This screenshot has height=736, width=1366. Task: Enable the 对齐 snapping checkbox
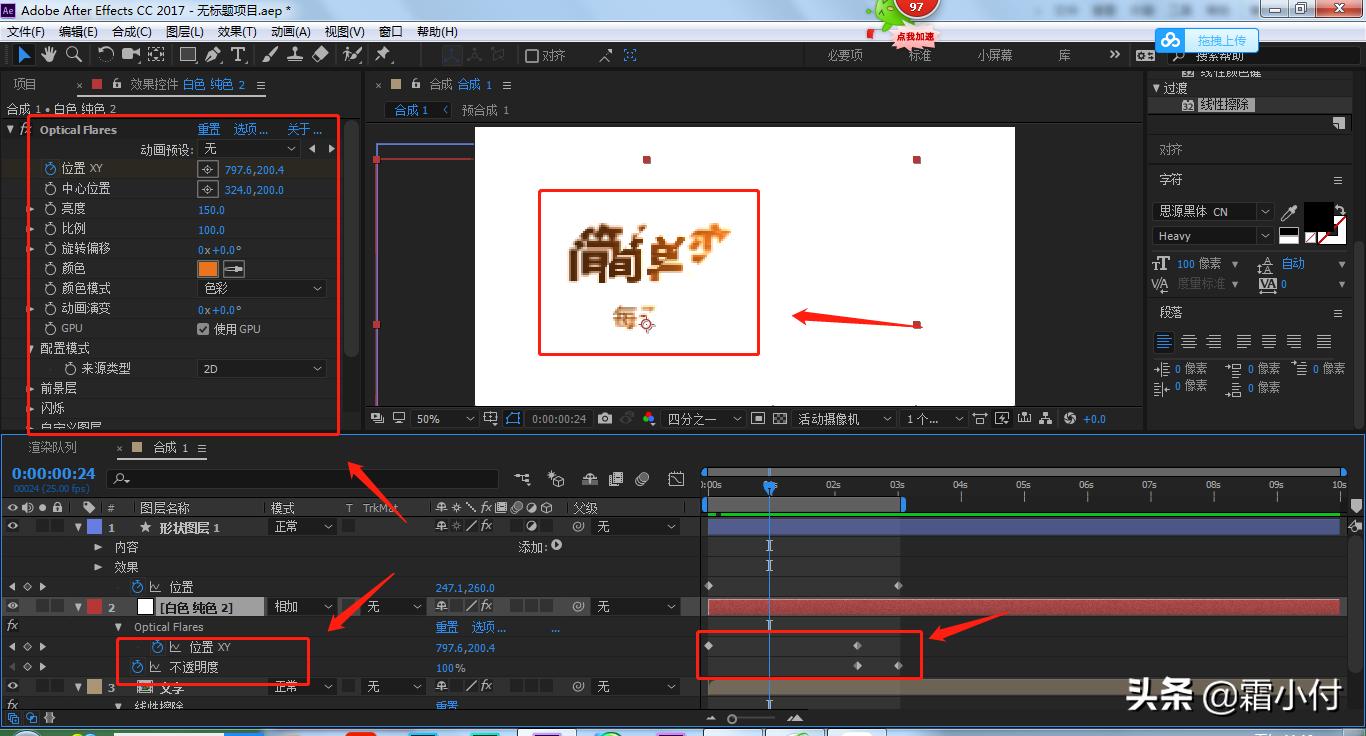530,55
